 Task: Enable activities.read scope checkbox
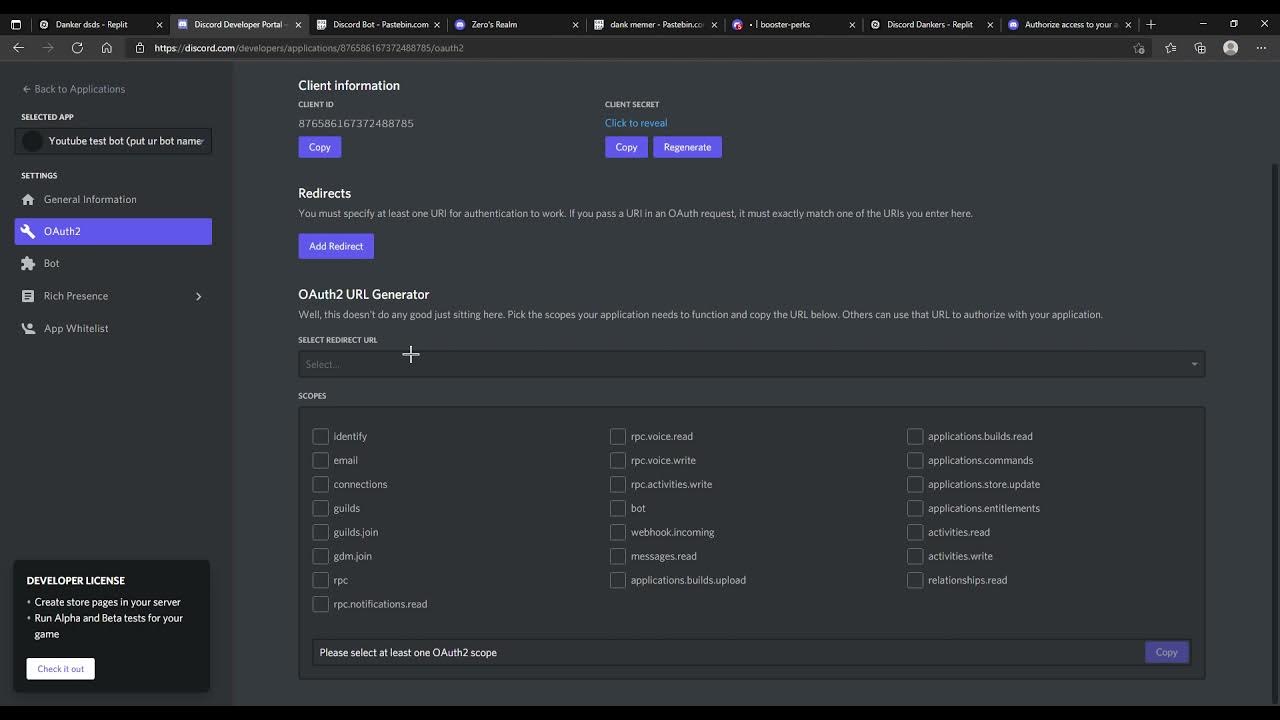coord(915,532)
